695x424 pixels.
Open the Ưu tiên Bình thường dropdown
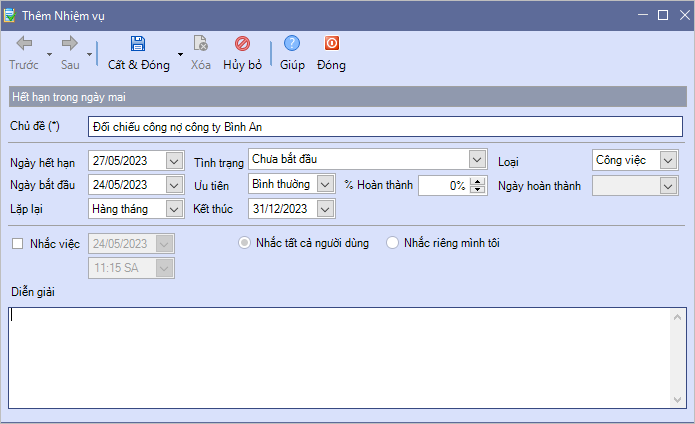(x=325, y=184)
